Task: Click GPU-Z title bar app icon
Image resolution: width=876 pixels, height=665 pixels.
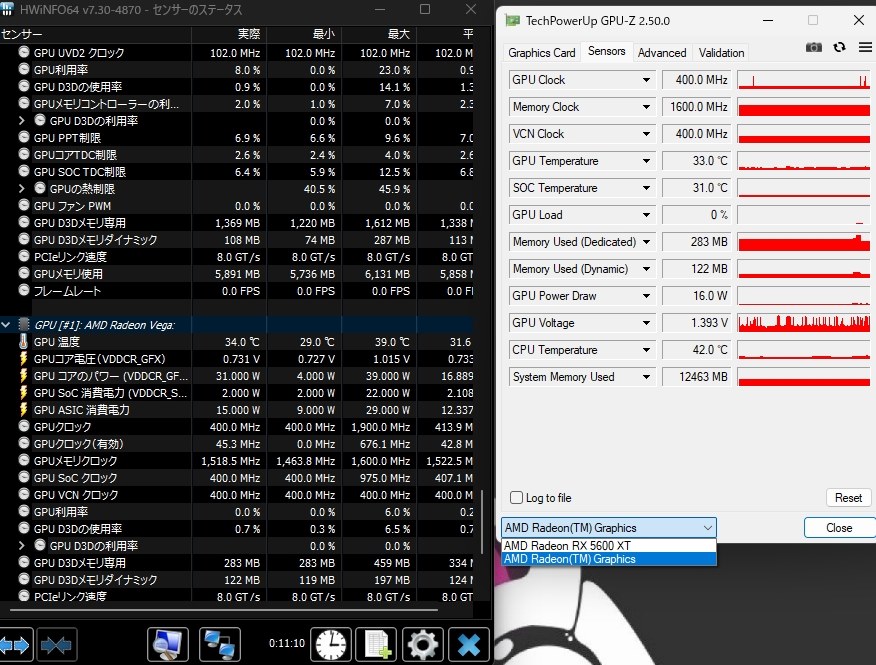Action: coord(512,21)
